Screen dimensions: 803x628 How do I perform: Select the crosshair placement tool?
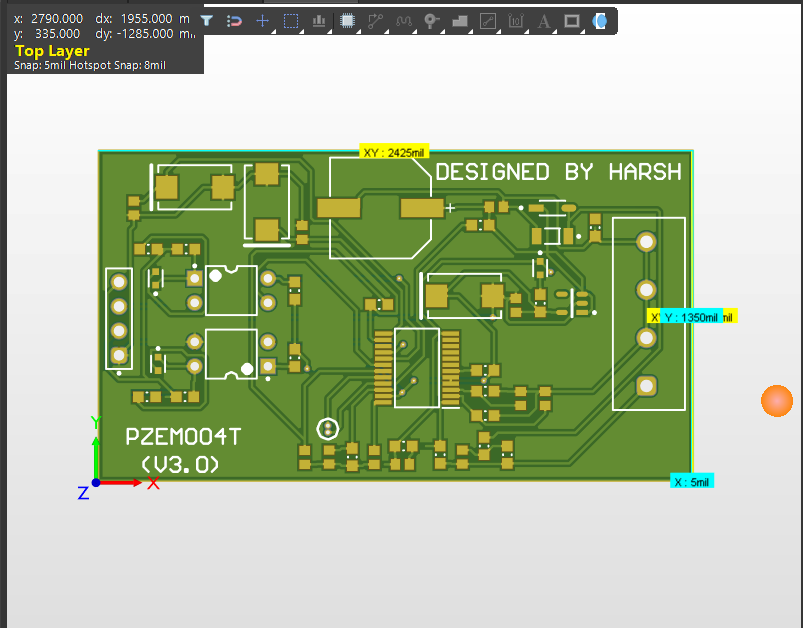[262, 21]
